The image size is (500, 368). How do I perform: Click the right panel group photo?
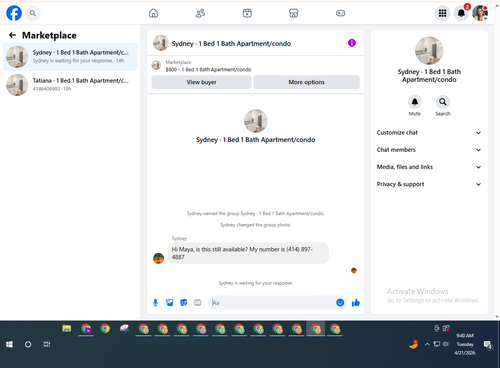tap(429, 50)
